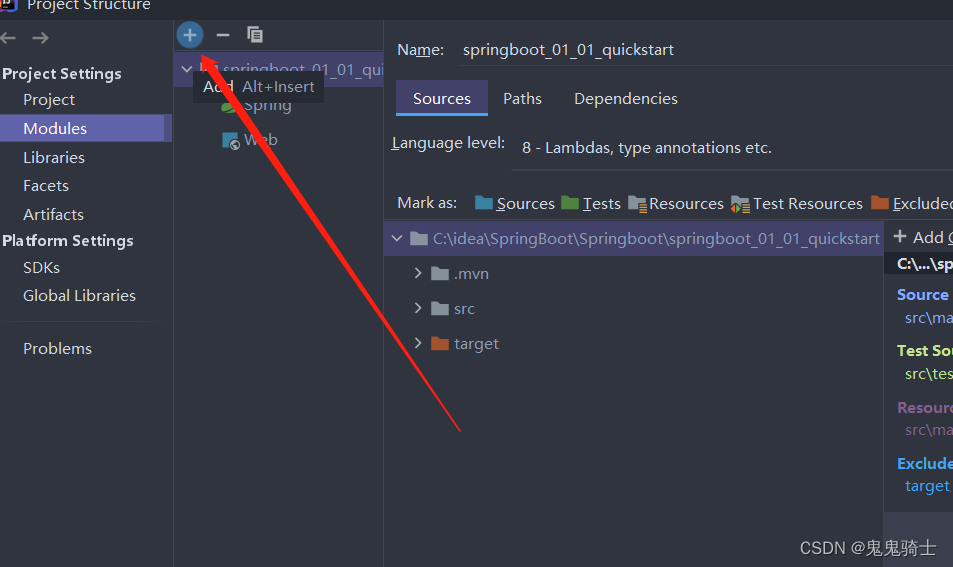
Task: Click the Mark as Resources label
Action: (x=686, y=204)
